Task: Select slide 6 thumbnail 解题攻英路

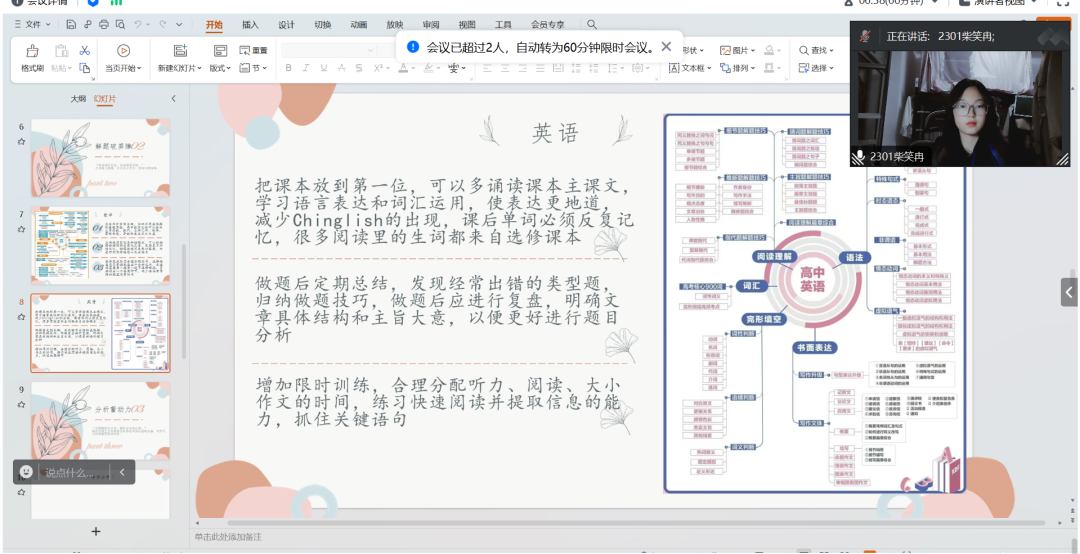Action: point(101,158)
